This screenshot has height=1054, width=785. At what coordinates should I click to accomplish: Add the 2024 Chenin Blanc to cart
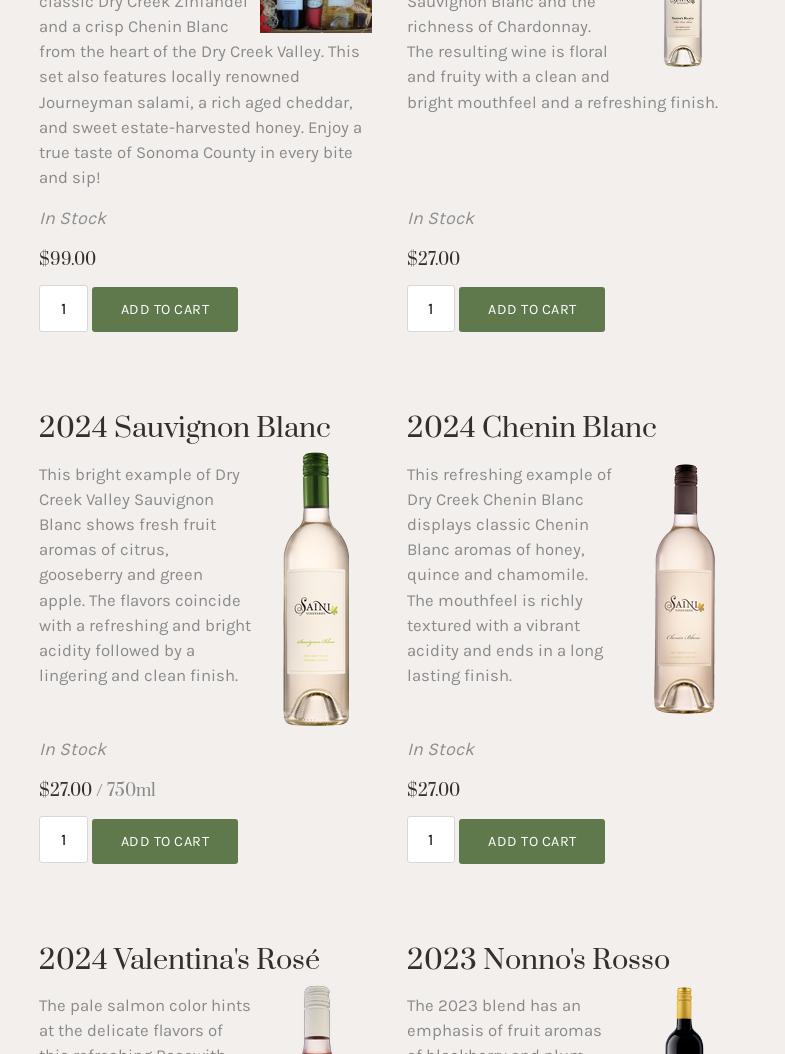point(532,841)
